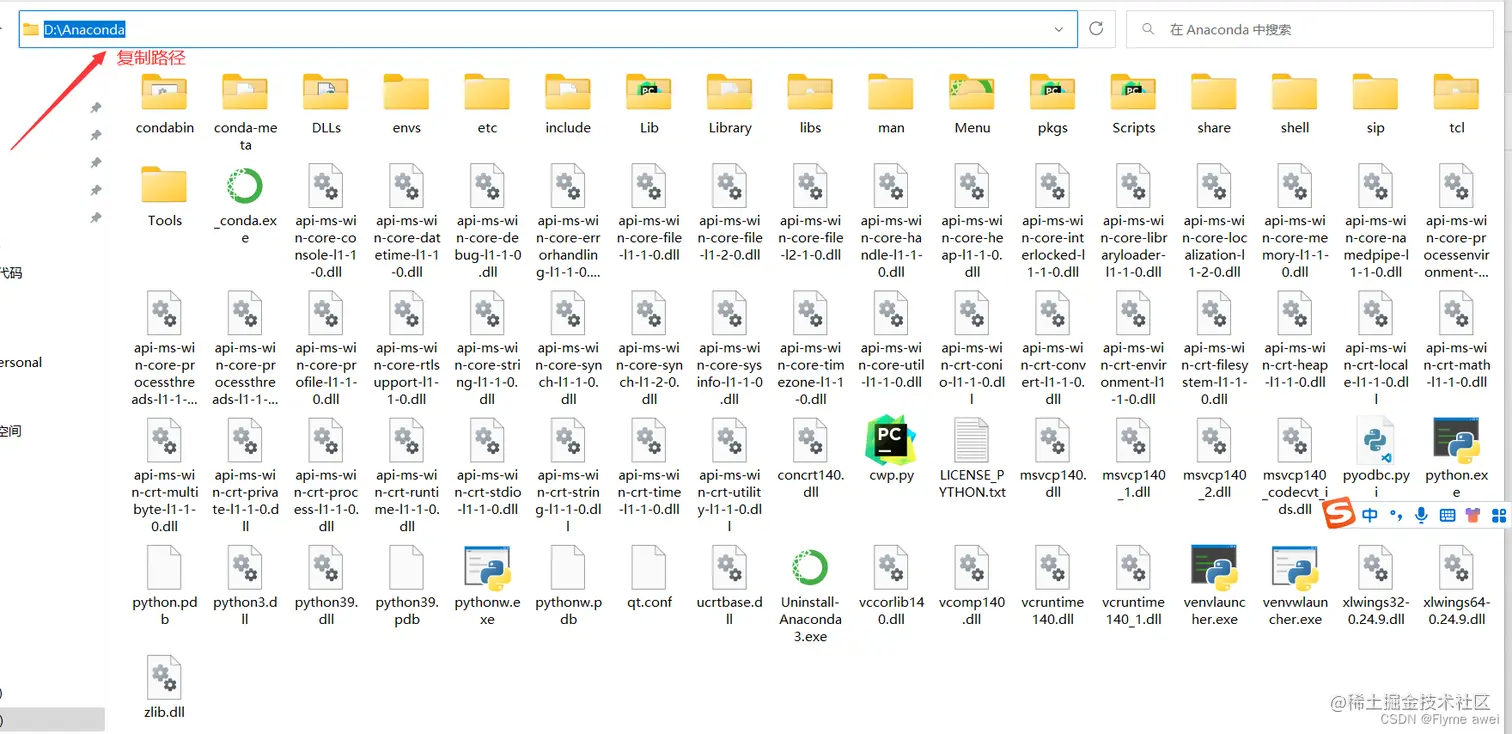
Task: Open the libs folder
Action: 811,104
